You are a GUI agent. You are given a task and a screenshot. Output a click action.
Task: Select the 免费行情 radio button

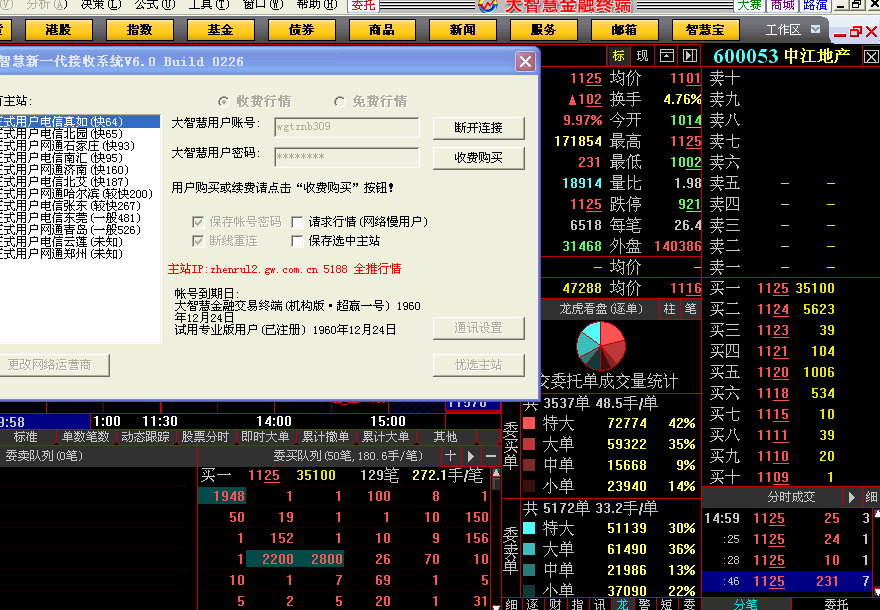339,102
